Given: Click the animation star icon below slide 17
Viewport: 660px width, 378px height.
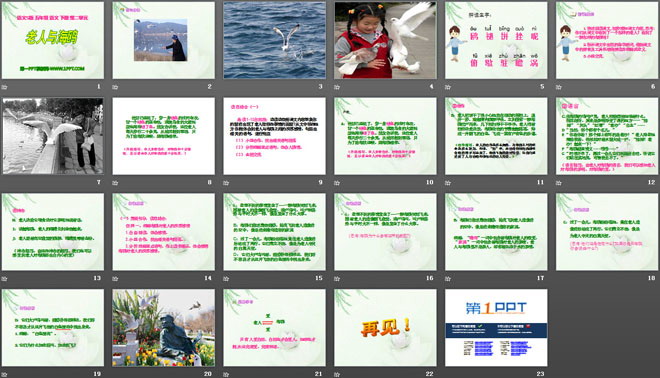Looking at the screenshot, I should click(448, 278).
